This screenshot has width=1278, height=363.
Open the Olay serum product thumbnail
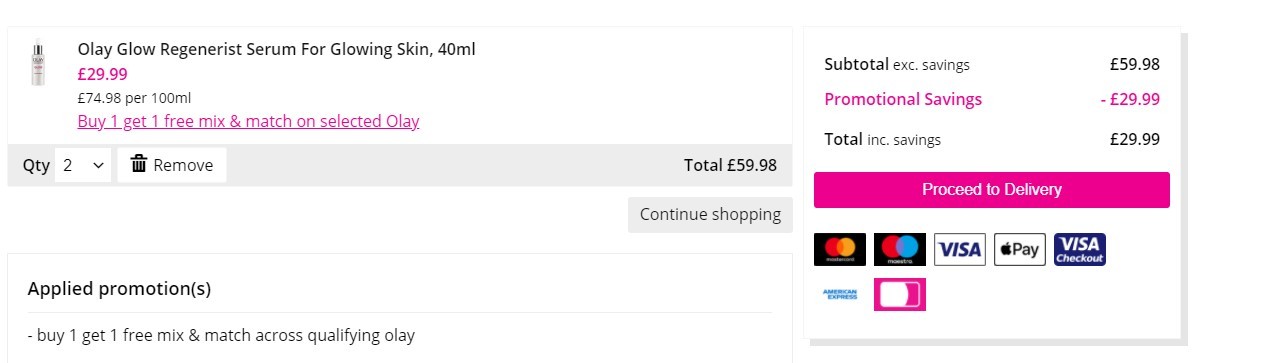tap(38, 63)
